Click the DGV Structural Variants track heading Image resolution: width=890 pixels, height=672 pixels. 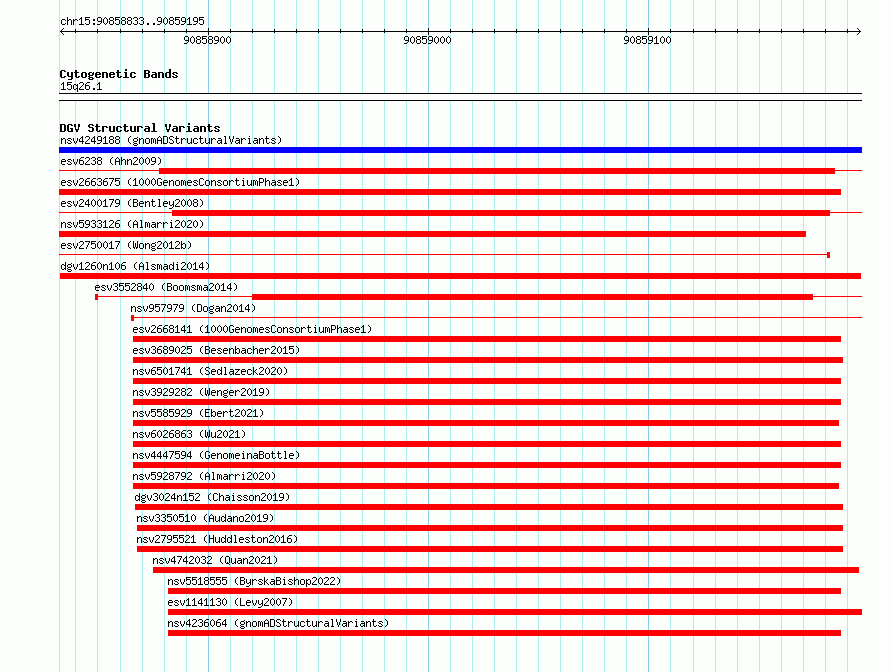click(x=140, y=128)
